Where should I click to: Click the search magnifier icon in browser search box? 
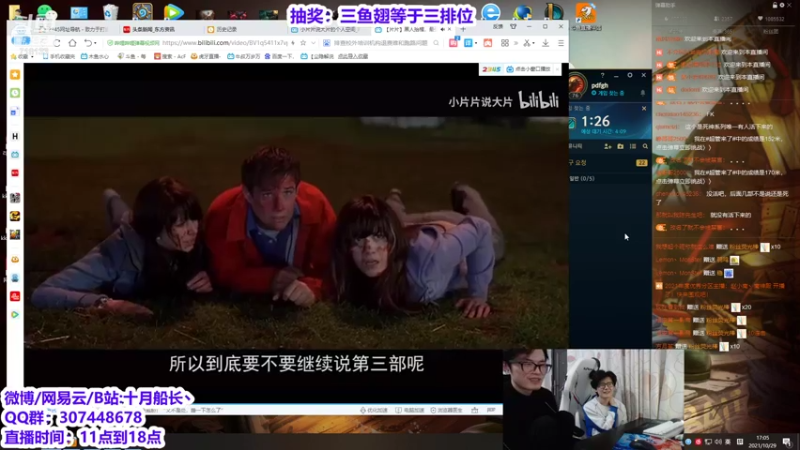tap(436, 43)
